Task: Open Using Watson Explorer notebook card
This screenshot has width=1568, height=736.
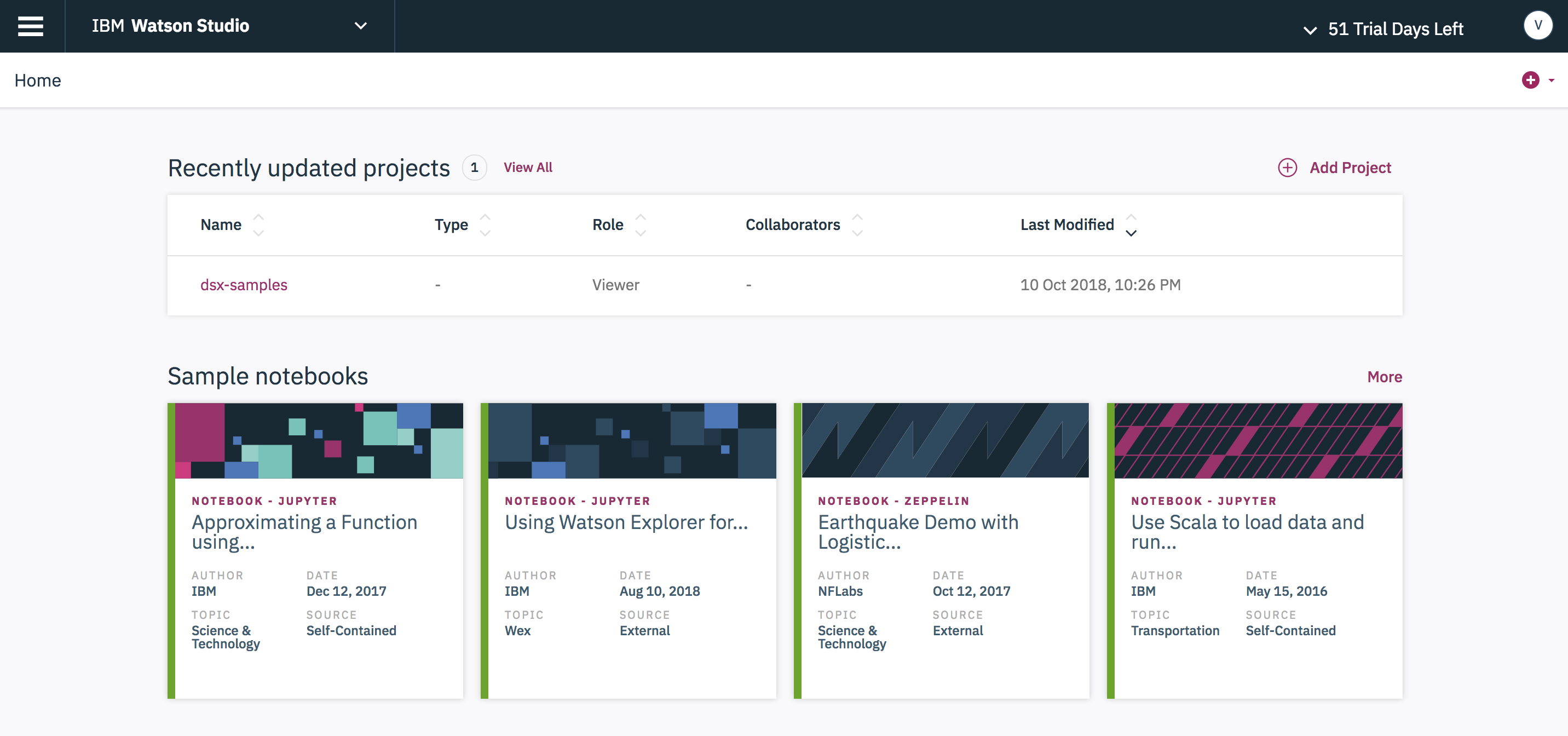Action: pos(626,522)
